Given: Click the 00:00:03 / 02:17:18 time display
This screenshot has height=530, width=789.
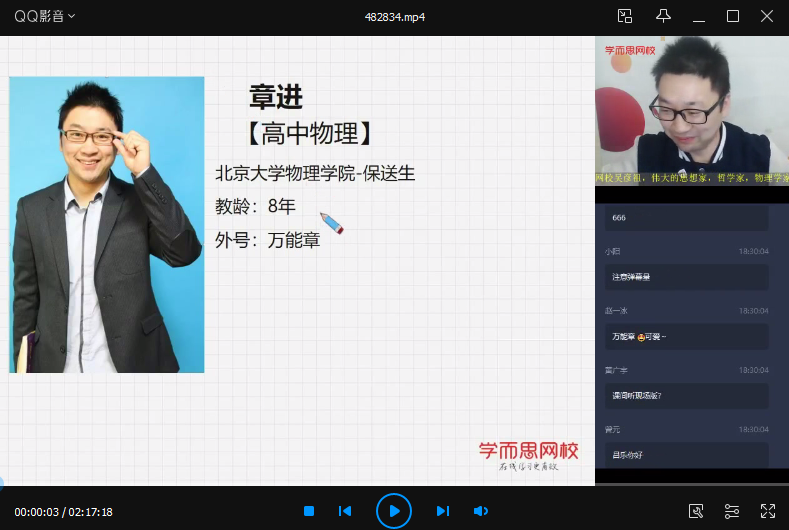Looking at the screenshot, I should [x=63, y=512].
